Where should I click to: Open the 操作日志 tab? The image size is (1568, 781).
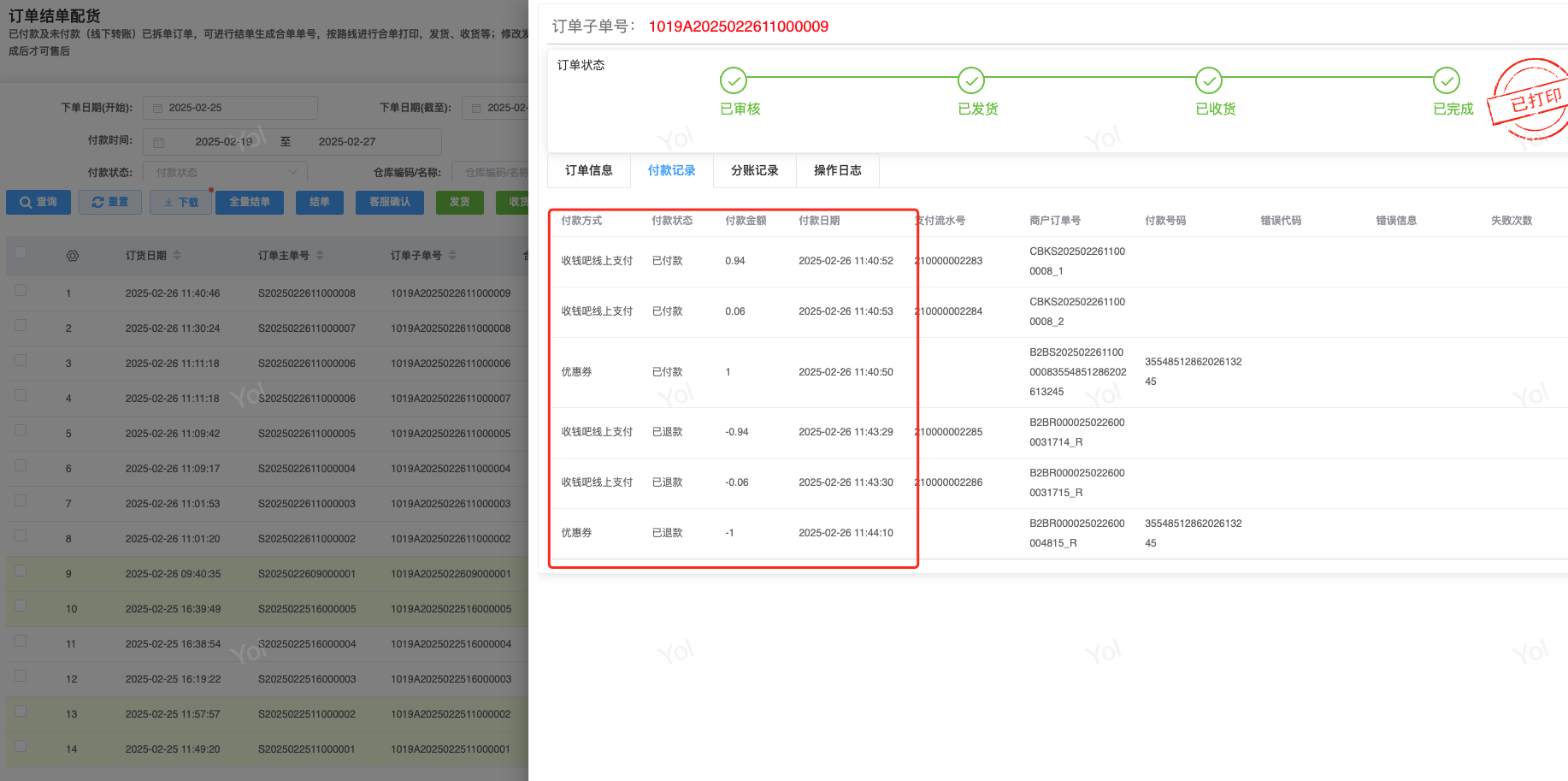point(837,171)
